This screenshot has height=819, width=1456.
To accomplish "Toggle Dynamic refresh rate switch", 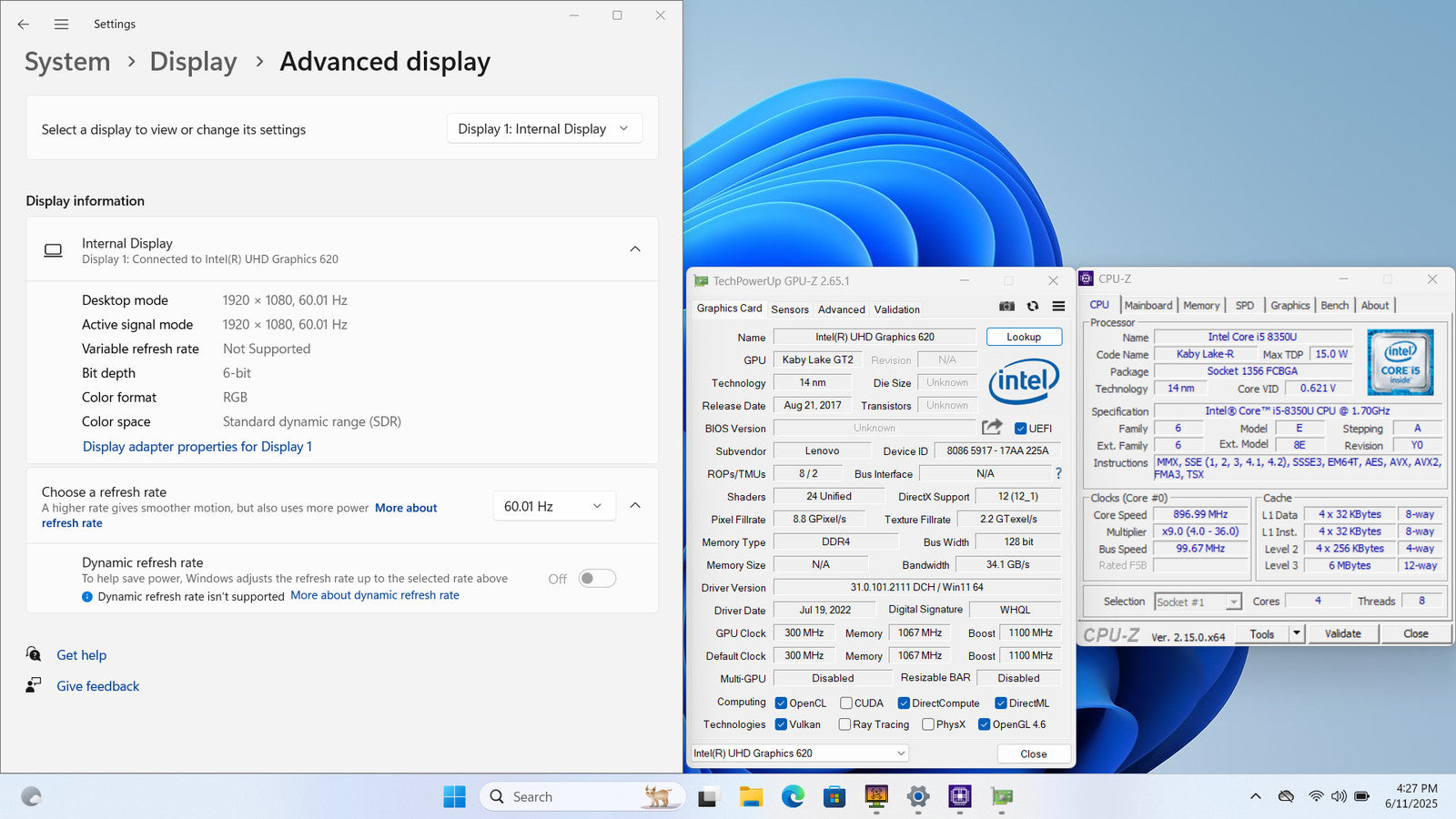I will click(x=598, y=579).
